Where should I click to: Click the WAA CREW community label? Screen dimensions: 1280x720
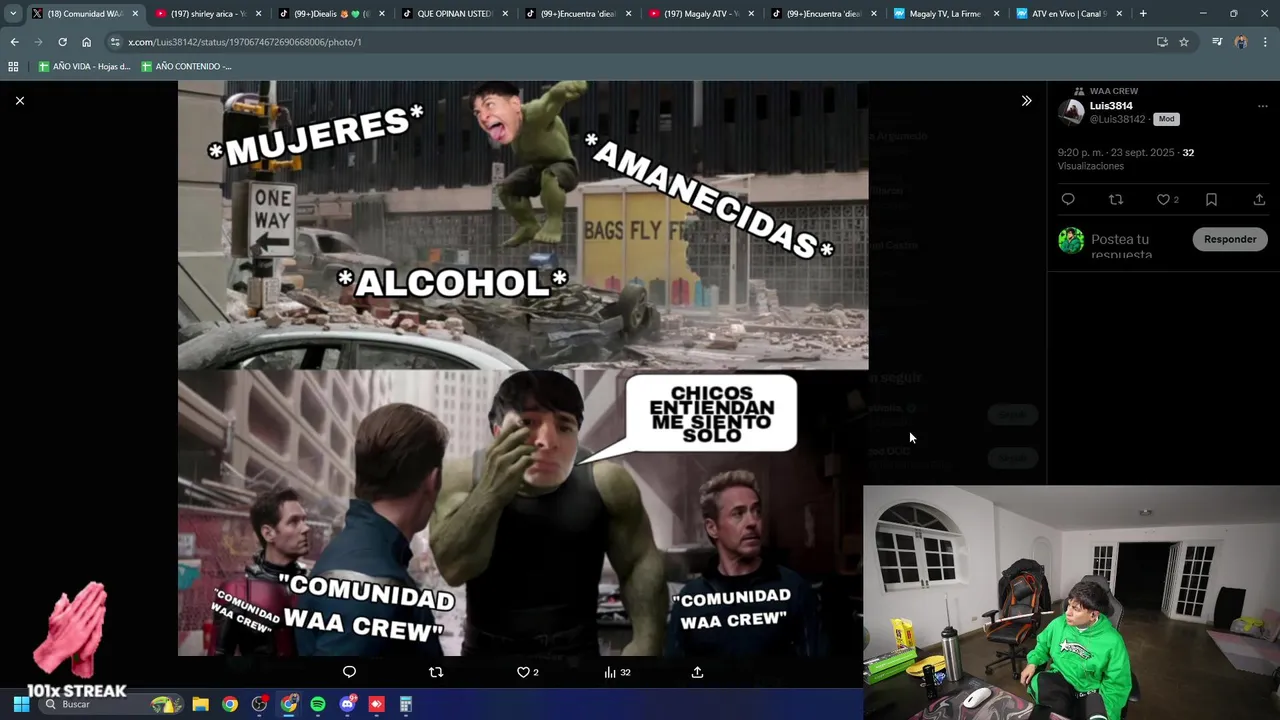click(x=1113, y=91)
